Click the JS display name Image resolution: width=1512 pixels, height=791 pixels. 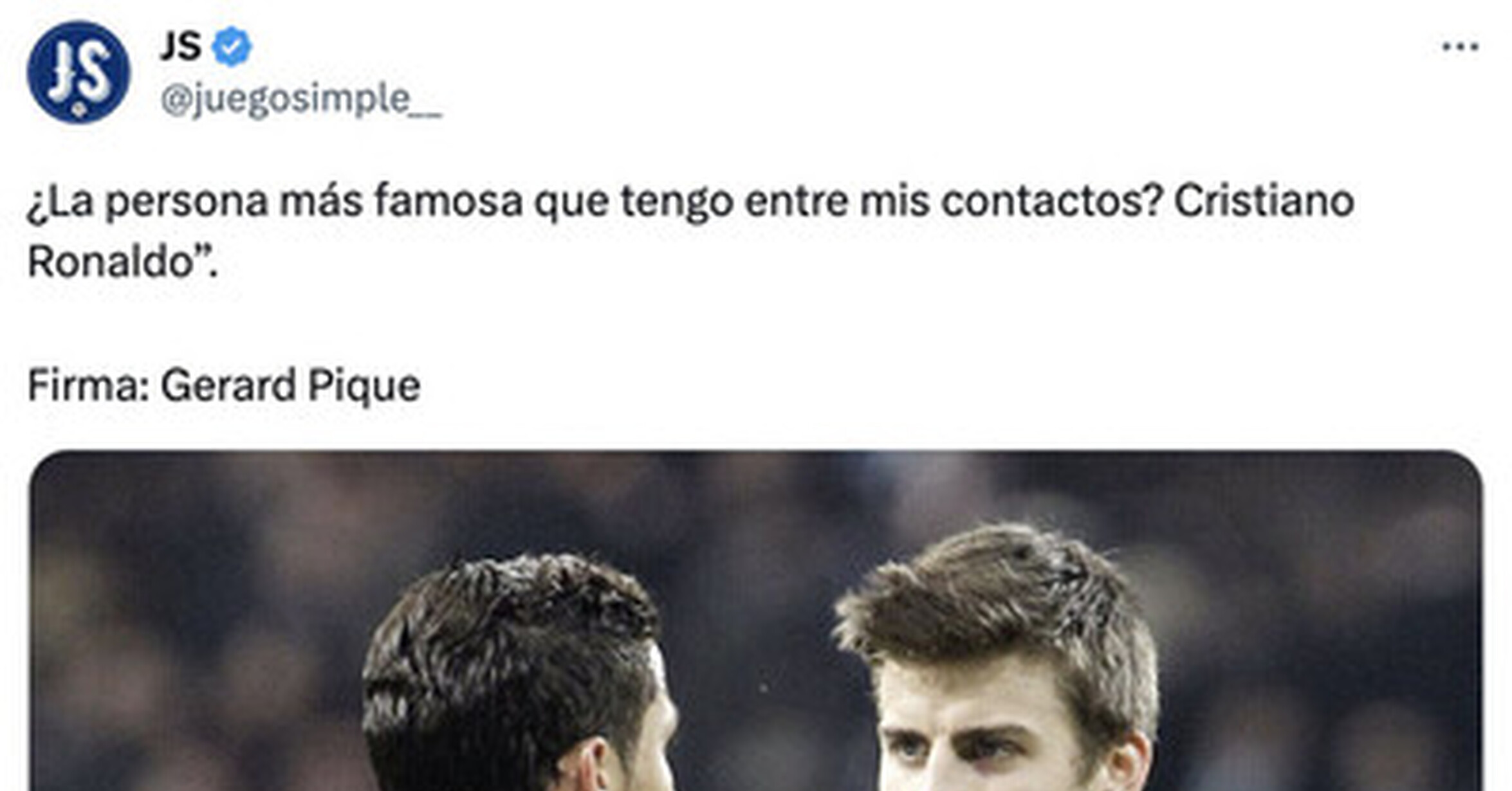pos(181,47)
